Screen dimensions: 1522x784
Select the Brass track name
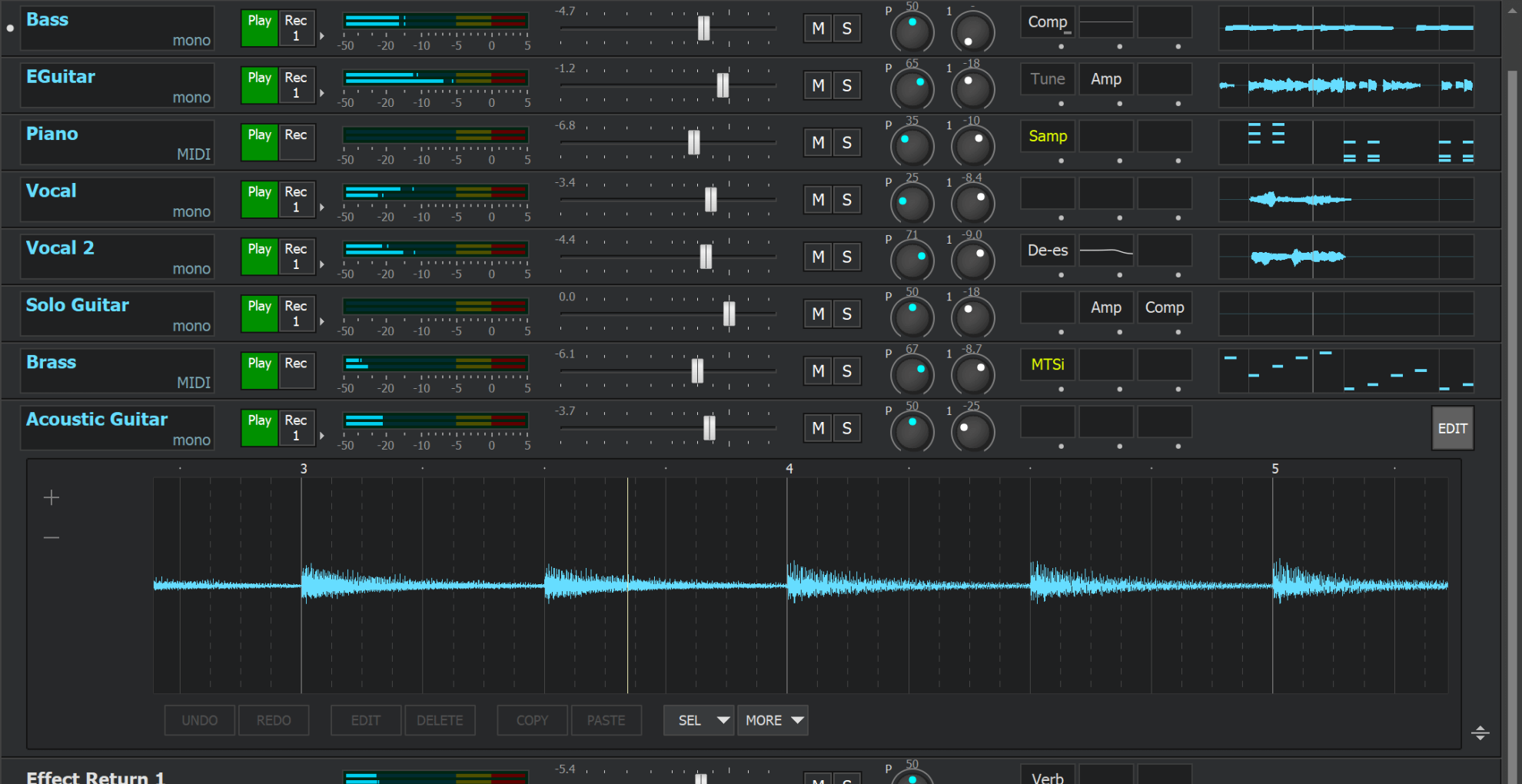[x=52, y=362]
